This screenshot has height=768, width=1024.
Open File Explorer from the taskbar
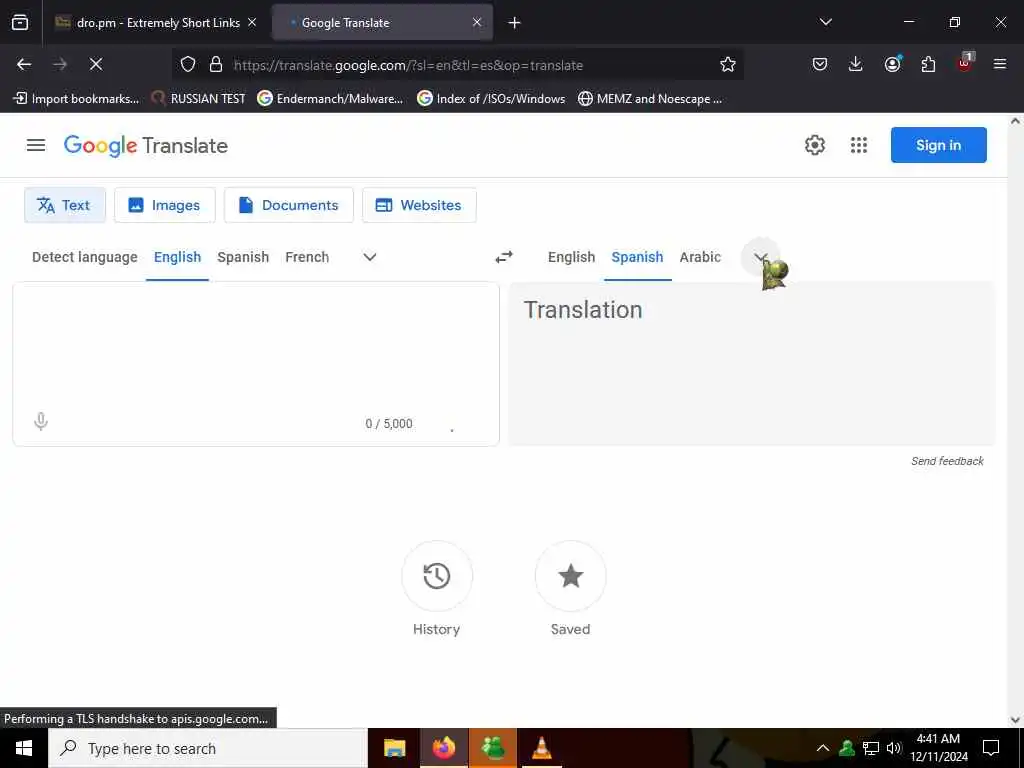(x=394, y=748)
